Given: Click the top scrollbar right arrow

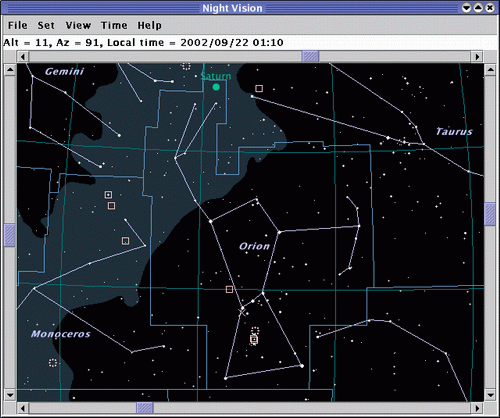Looking at the screenshot, I should [477, 57].
